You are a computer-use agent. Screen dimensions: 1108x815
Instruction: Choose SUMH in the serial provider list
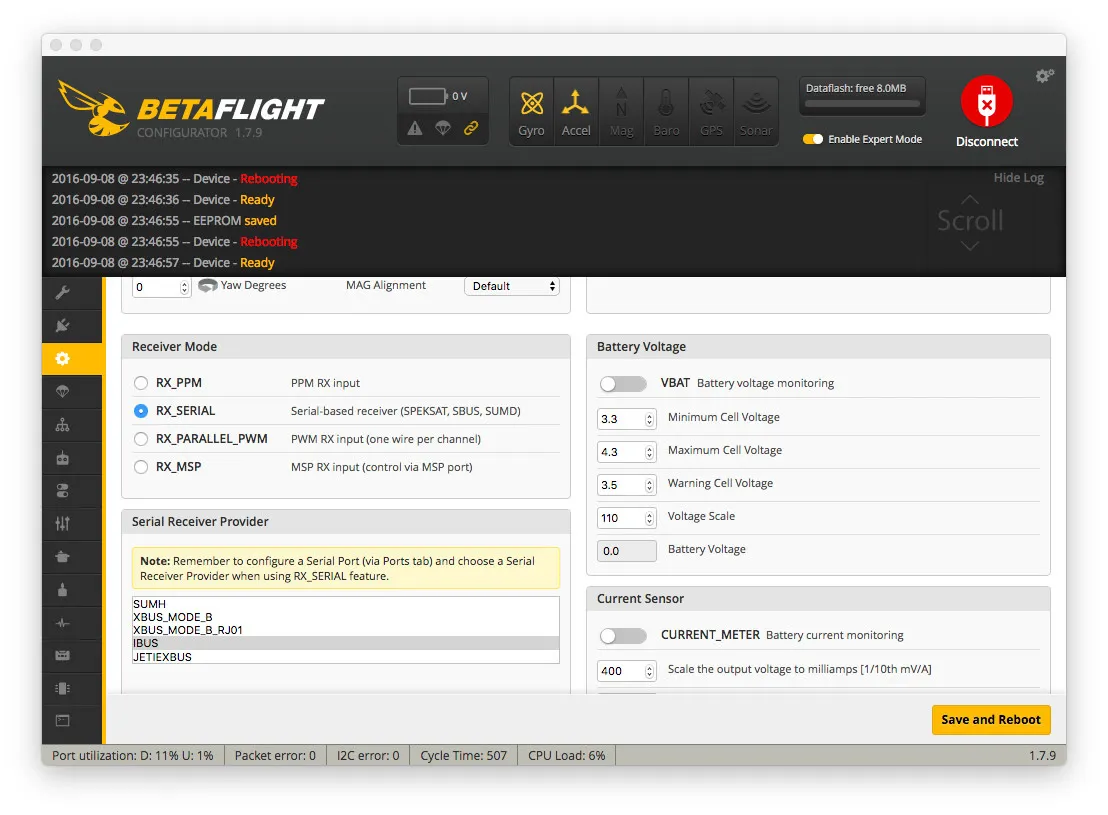[x=150, y=604]
